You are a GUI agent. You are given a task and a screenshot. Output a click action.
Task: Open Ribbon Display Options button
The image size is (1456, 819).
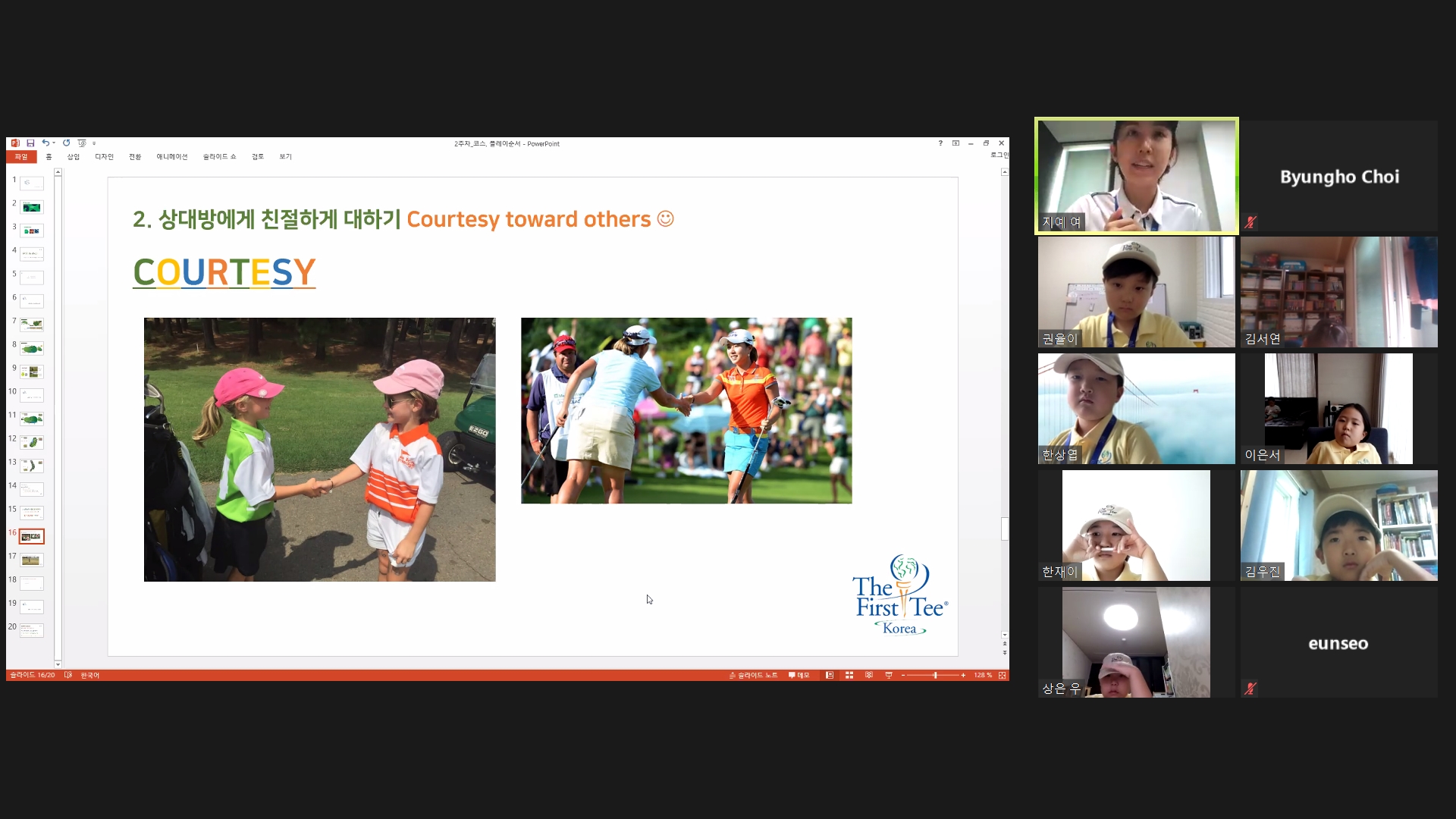955,143
